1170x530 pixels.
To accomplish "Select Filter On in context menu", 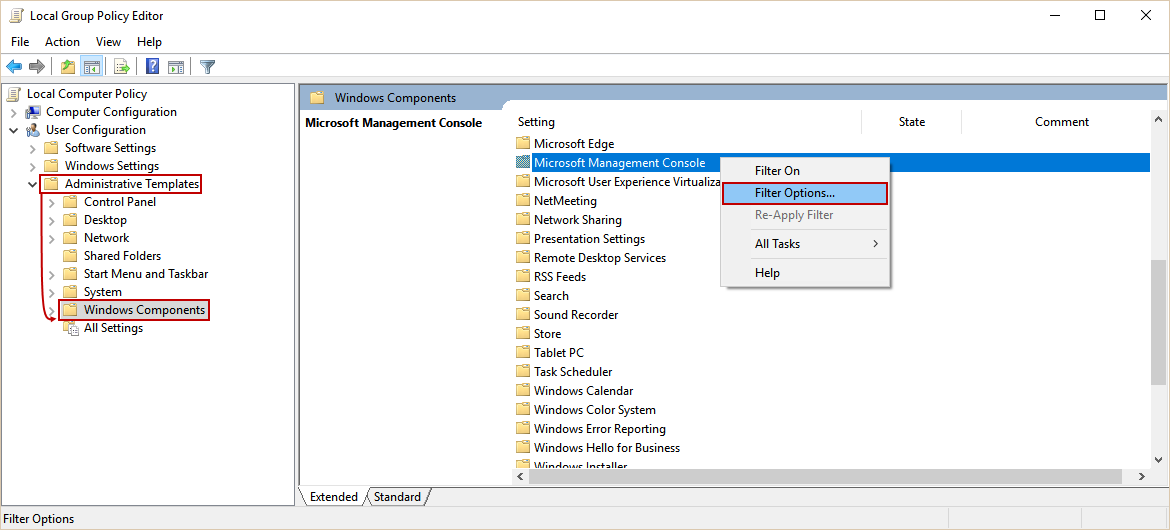I will [x=777, y=171].
